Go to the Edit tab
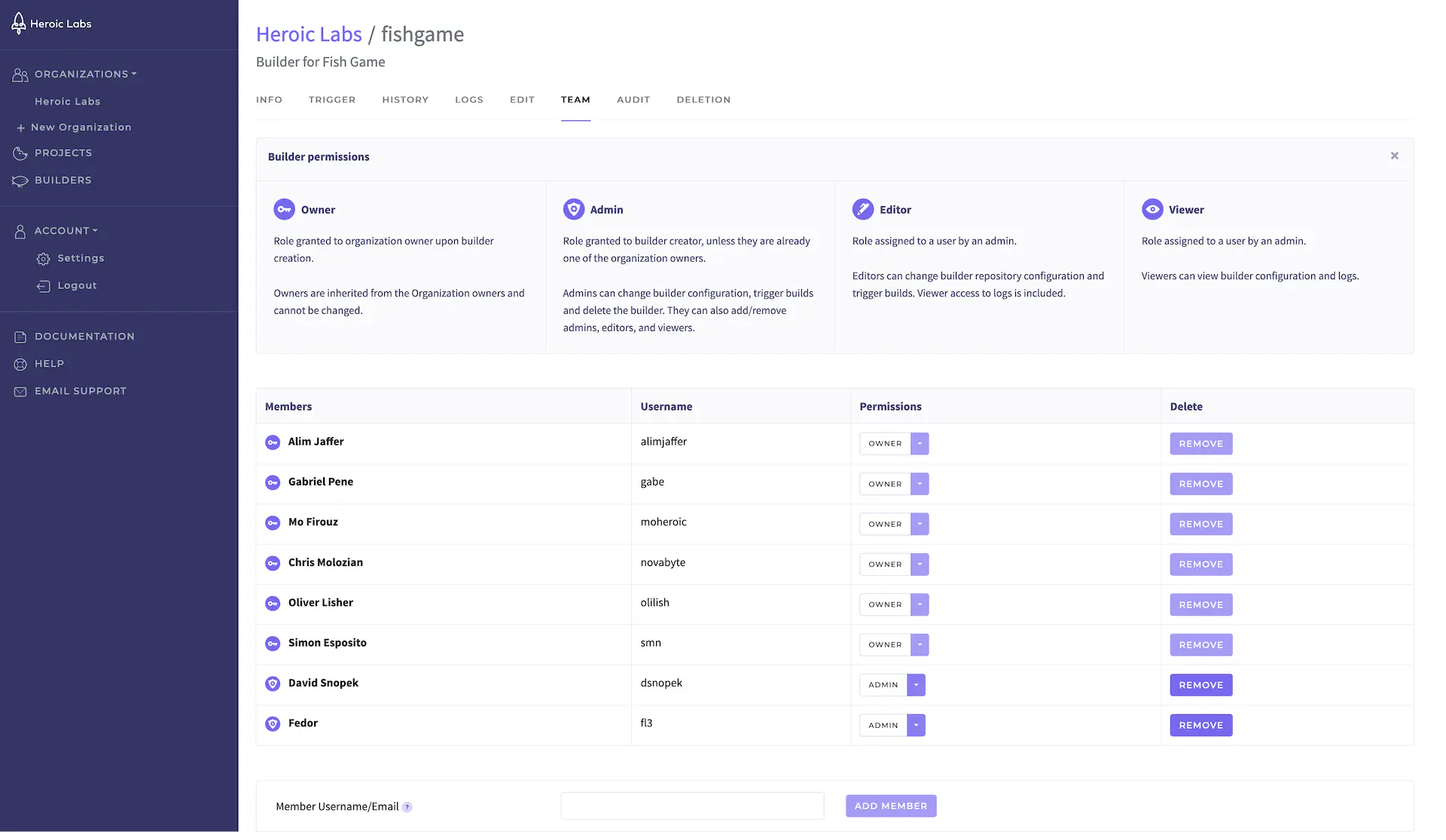The image size is (1446, 840). click(x=522, y=99)
